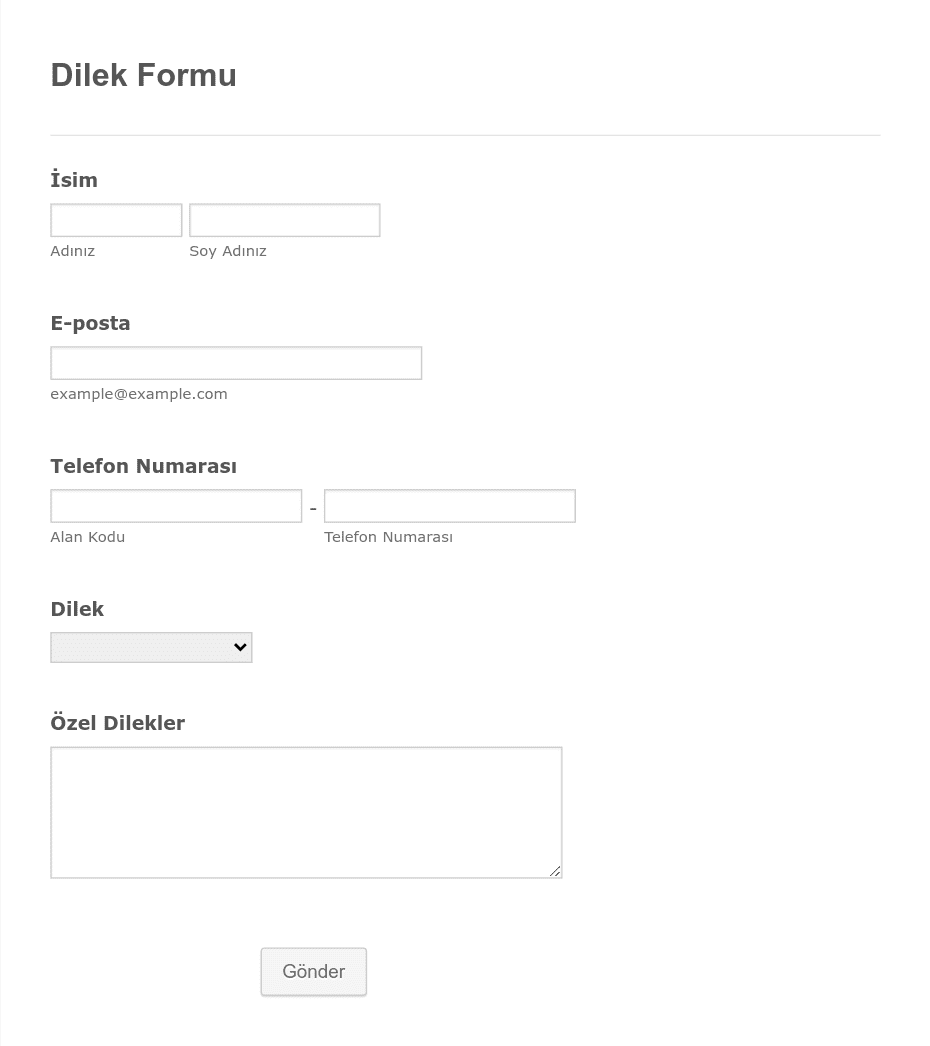Select the E-posta email input box
This screenshot has width=930, height=1046.
(236, 363)
